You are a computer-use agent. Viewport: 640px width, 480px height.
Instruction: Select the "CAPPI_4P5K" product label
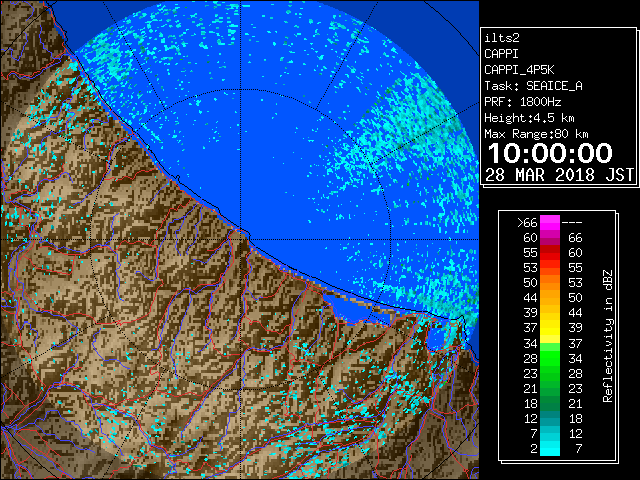519,70
